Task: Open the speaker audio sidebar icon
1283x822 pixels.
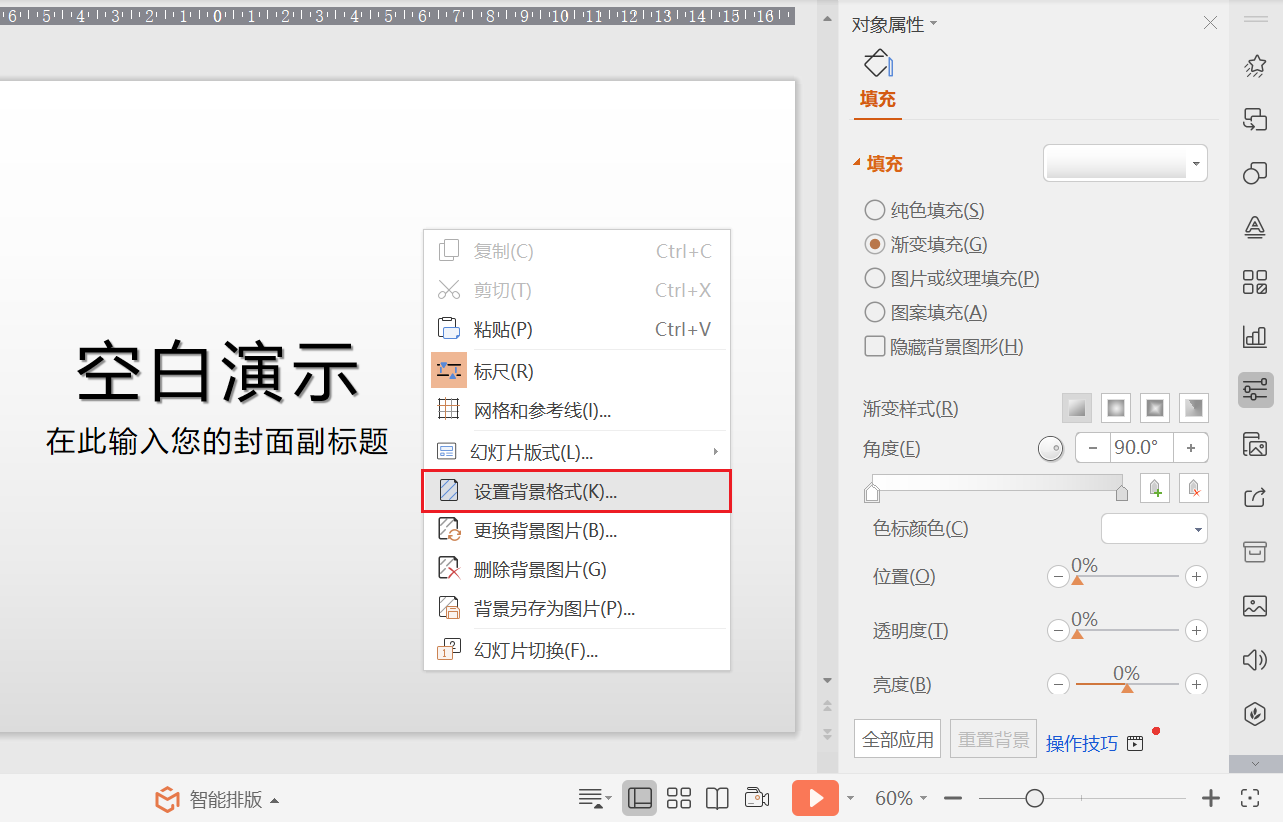Action: [1255, 660]
